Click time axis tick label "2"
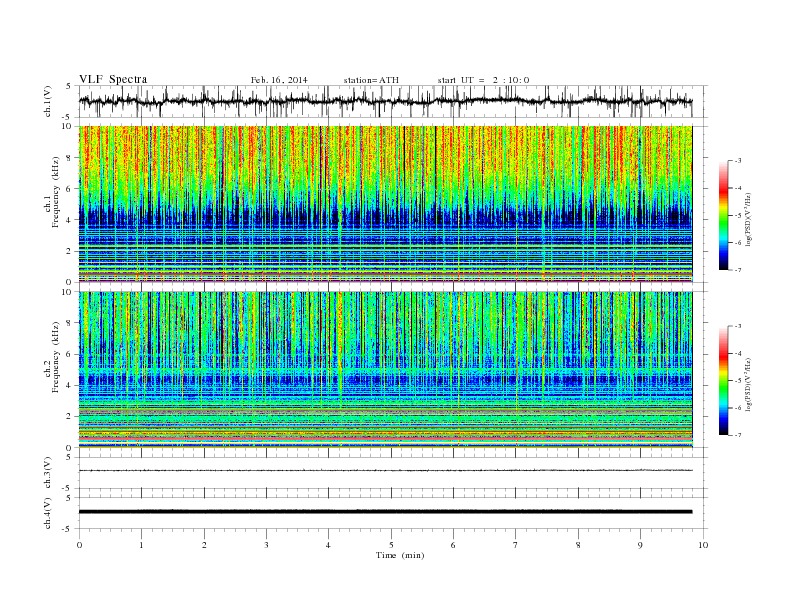Screen dimensions: 792x612 pyautogui.click(x=204, y=545)
